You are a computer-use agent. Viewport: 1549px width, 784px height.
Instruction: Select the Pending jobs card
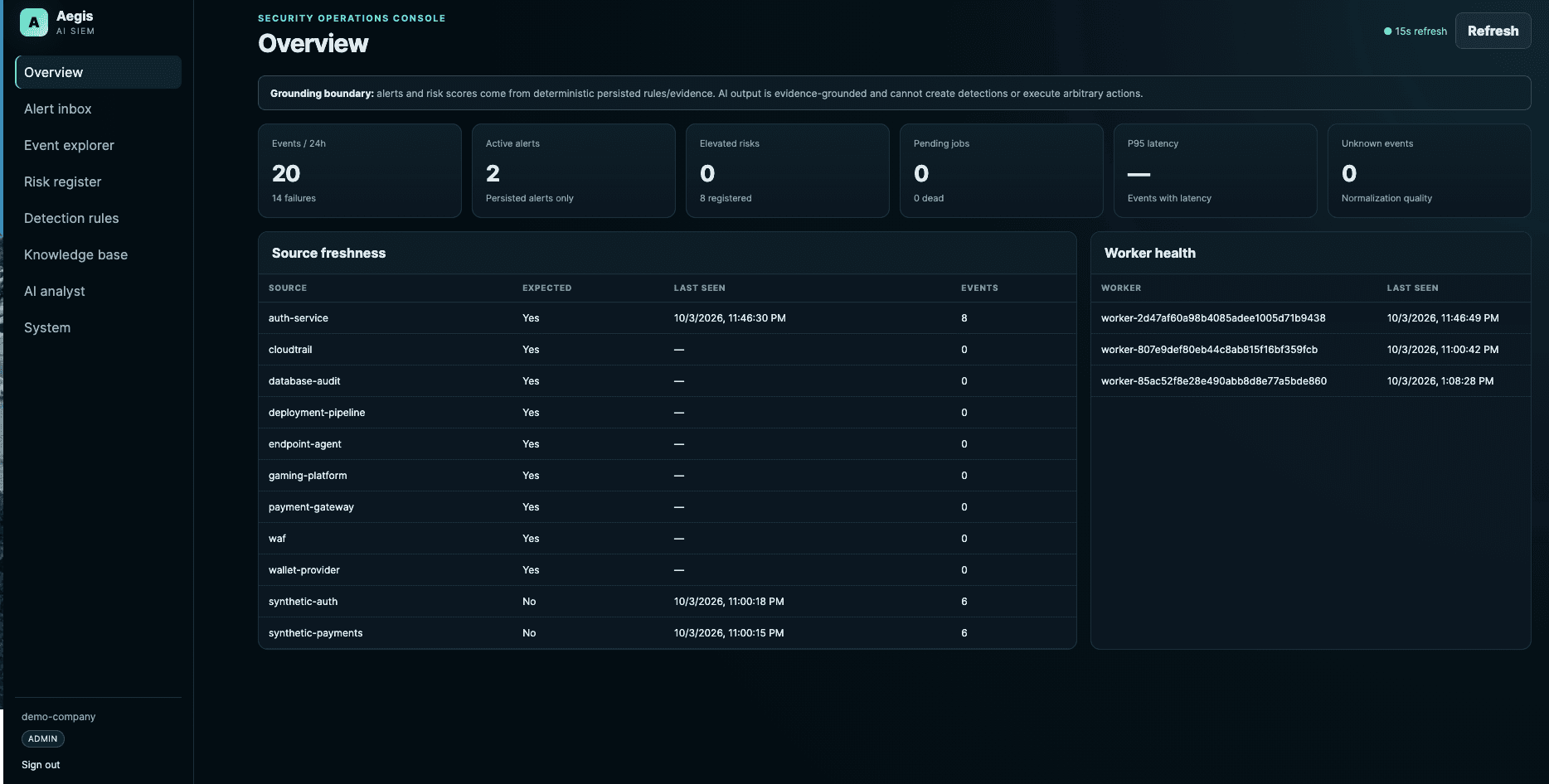click(x=1002, y=171)
